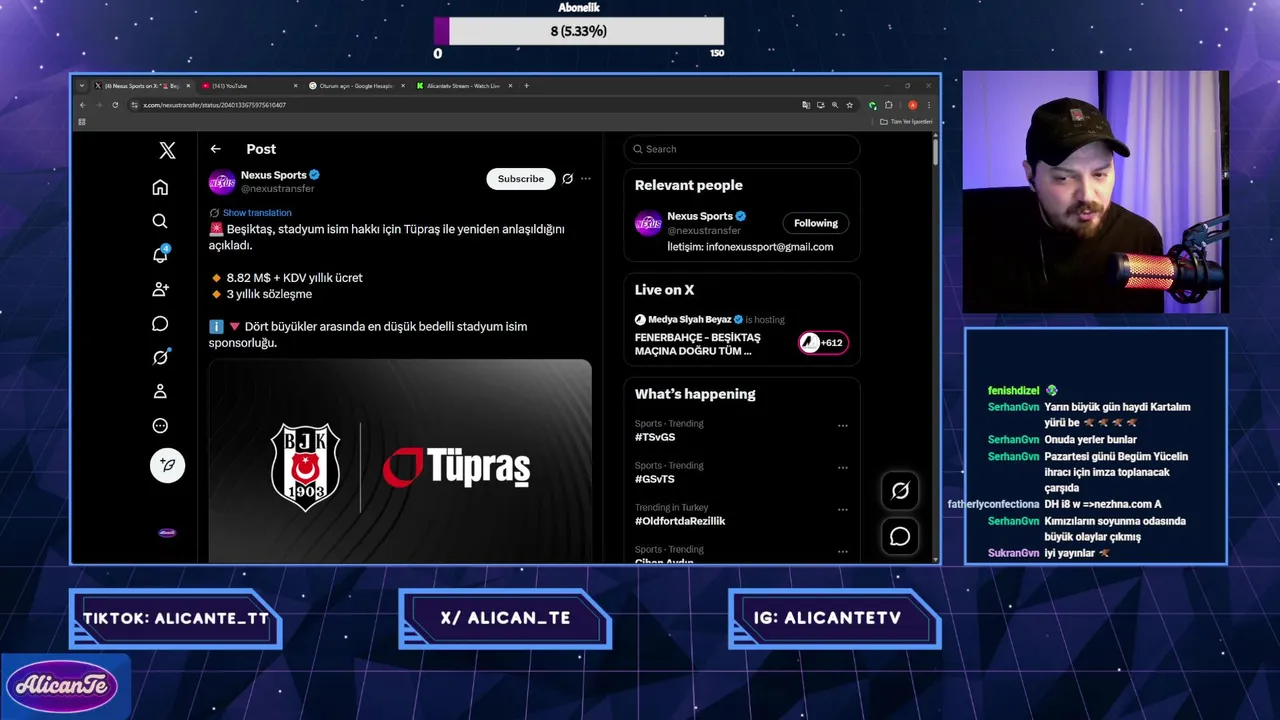
Task: Open #GSvTS trending topic
Action: (655, 479)
